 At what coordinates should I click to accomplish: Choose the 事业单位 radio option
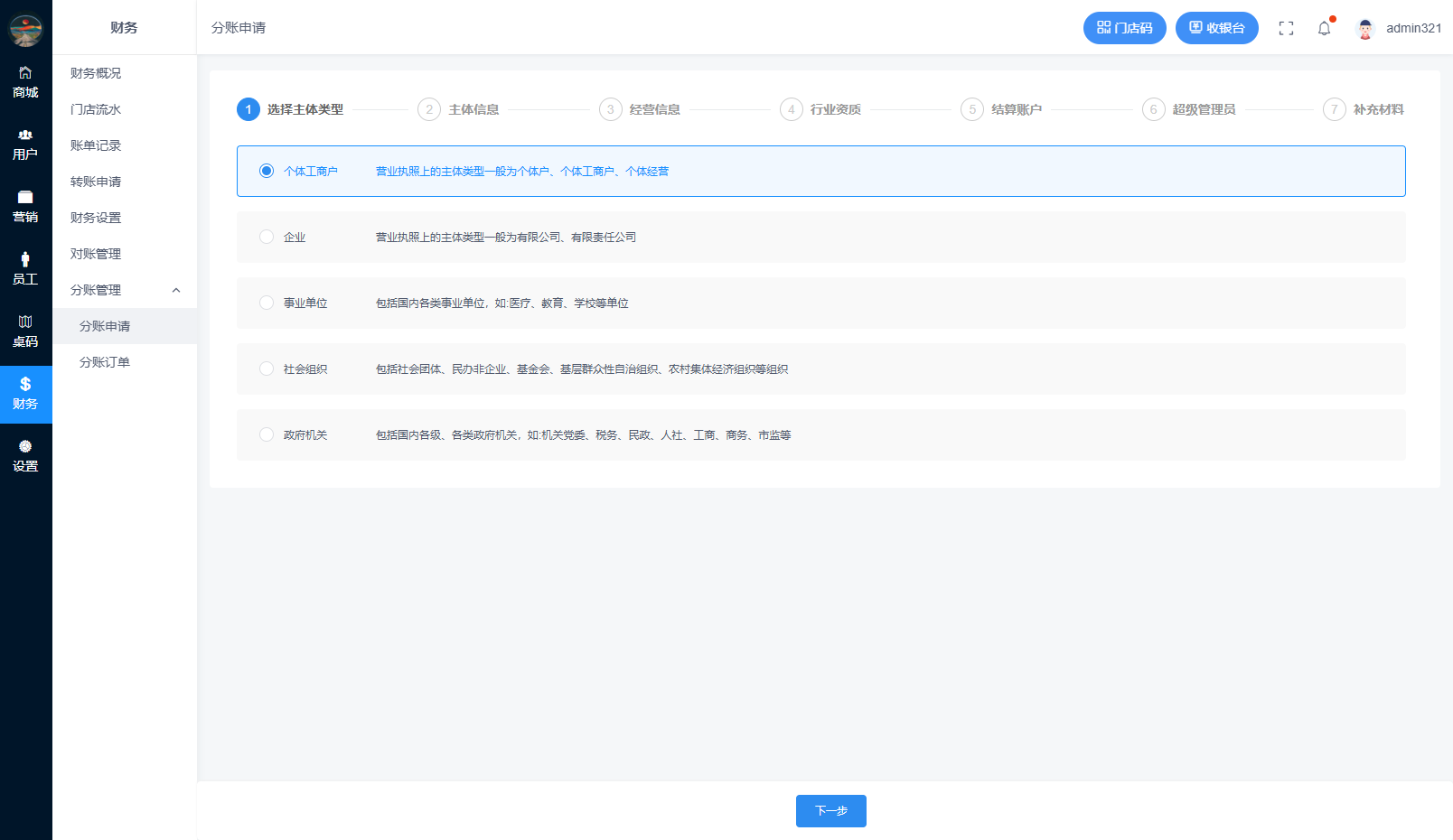click(x=267, y=303)
